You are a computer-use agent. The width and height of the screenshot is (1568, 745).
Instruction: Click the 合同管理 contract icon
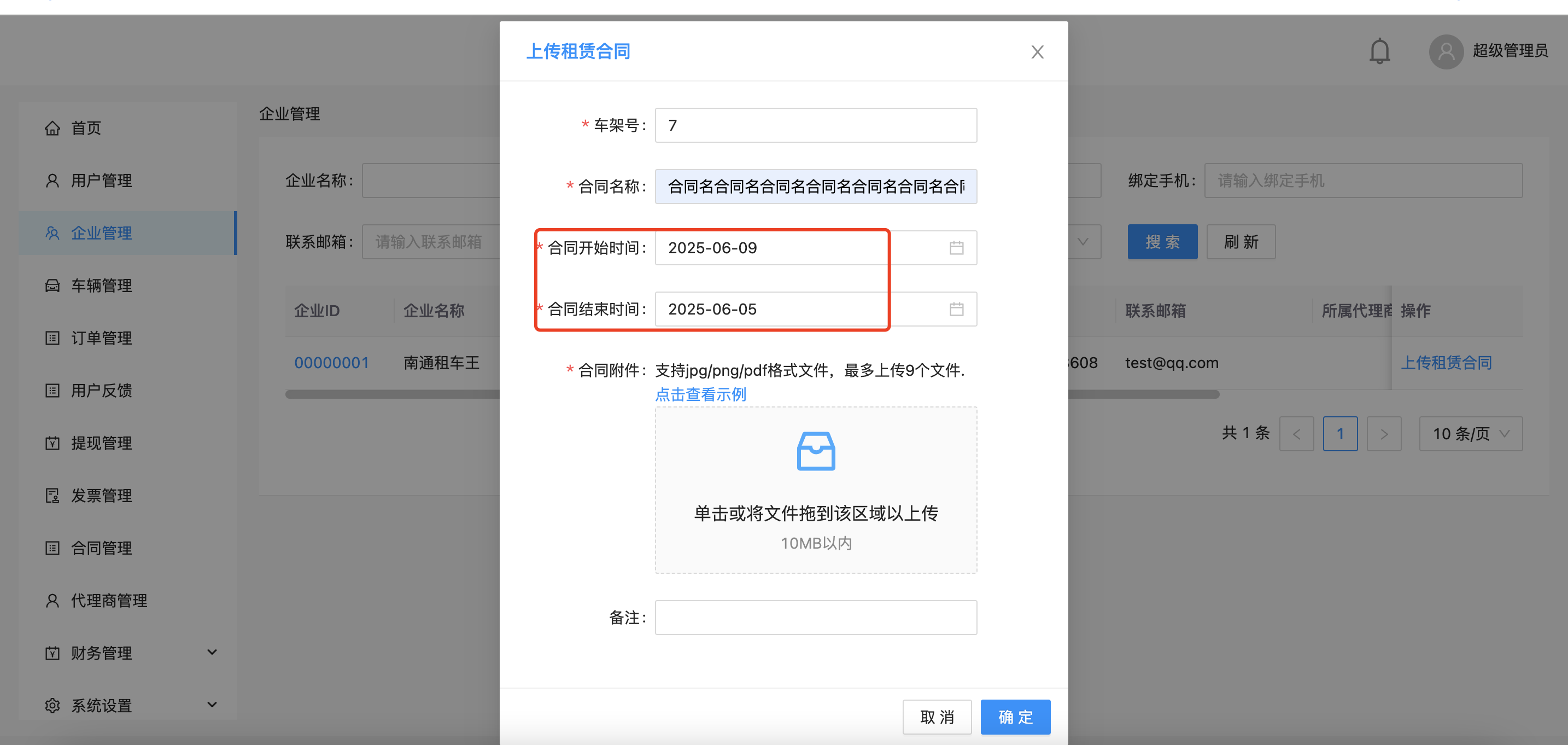point(52,548)
